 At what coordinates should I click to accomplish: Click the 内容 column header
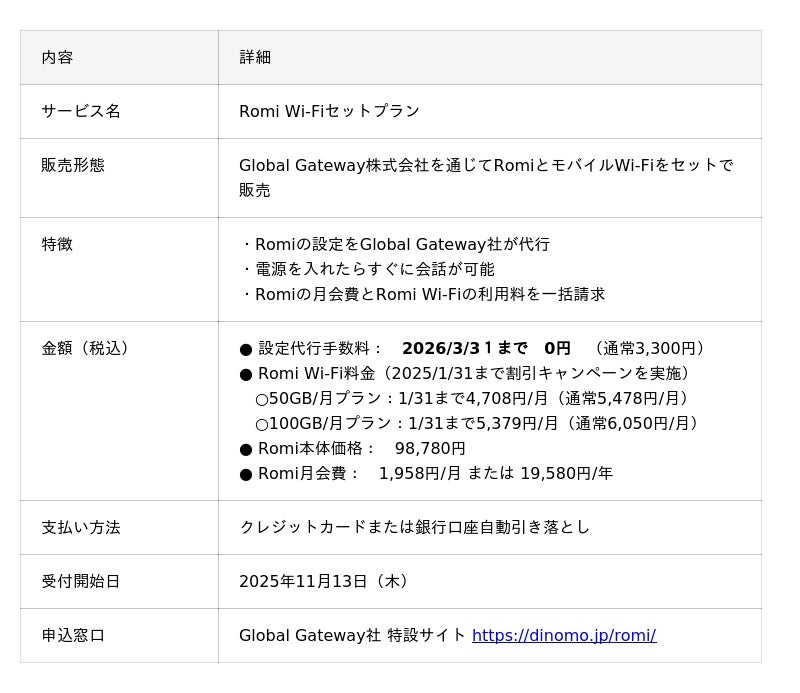[57, 57]
